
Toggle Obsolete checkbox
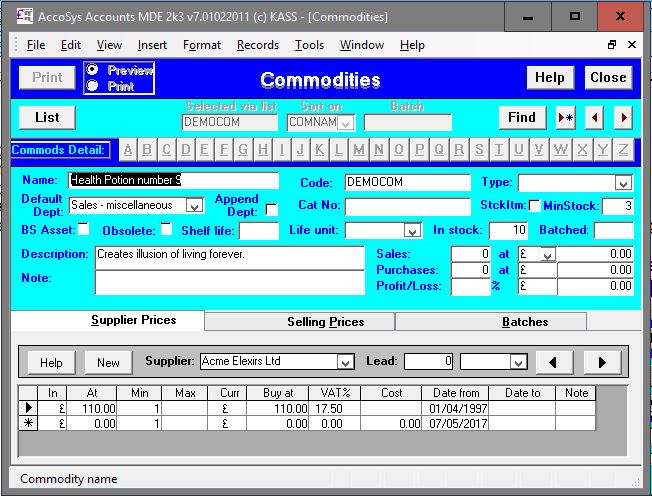pos(166,229)
